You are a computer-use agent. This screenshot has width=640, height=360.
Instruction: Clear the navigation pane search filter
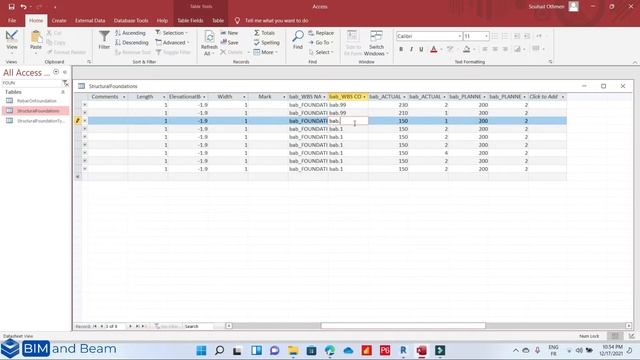(x=65, y=83)
